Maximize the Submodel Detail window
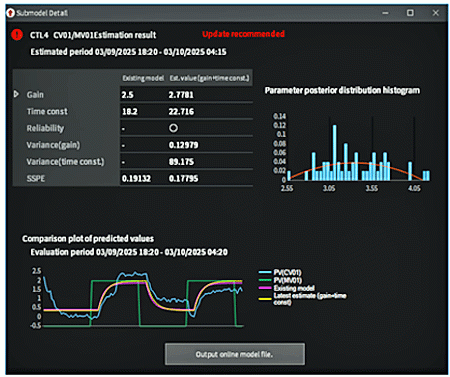The width and height of the screenshot is (450, 377). (410, 13)
